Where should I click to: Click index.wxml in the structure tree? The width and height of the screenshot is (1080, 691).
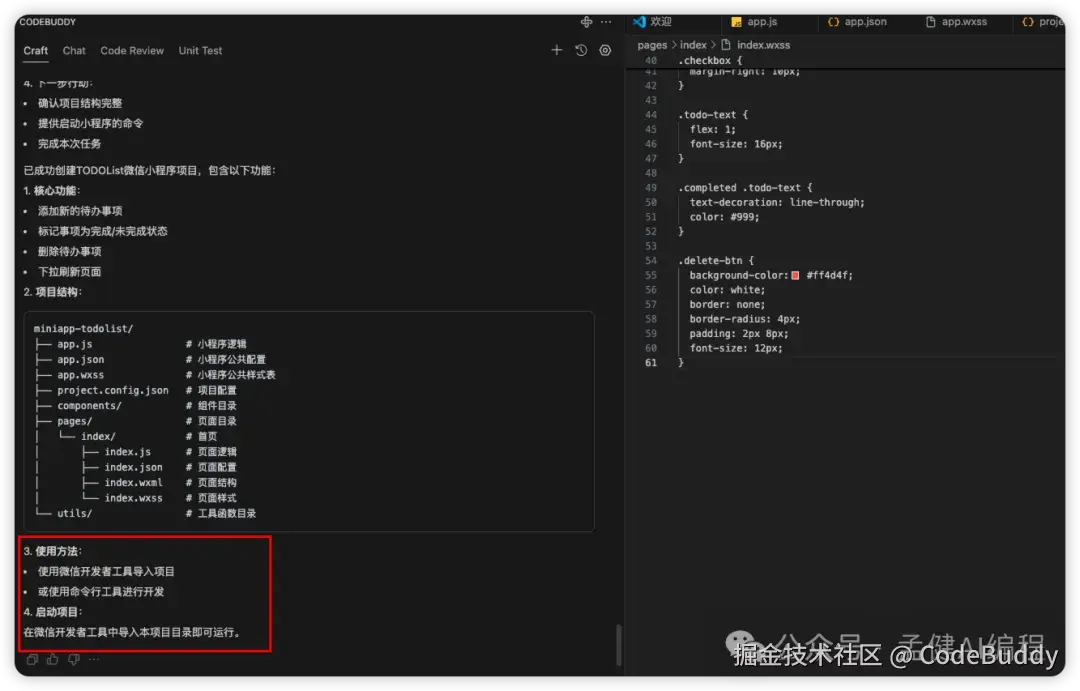pyautogui.click(x=134, y=483)
